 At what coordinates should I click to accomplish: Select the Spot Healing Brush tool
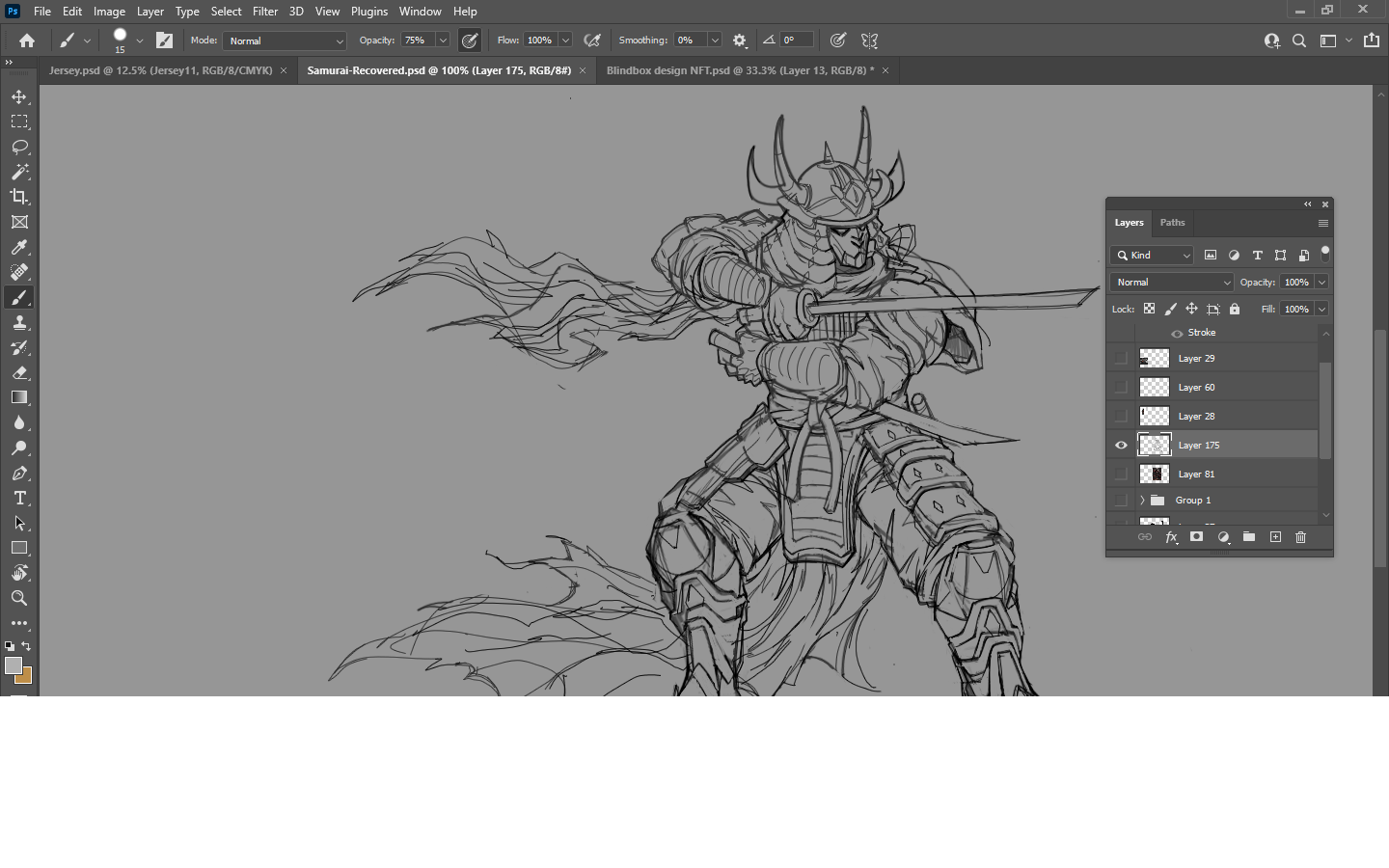19,272
